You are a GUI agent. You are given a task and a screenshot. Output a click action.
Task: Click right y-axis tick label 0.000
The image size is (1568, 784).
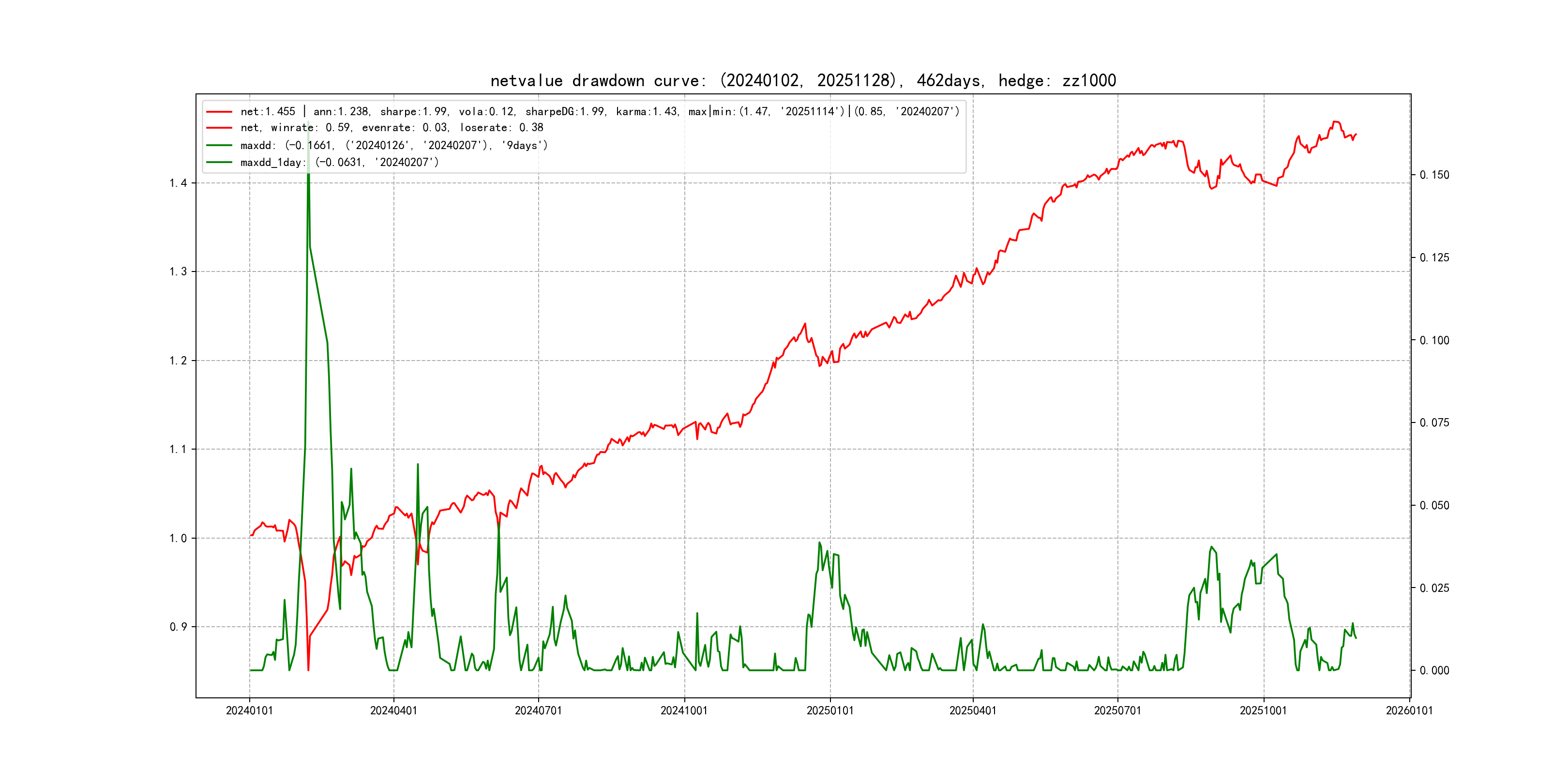point(1434,671)
